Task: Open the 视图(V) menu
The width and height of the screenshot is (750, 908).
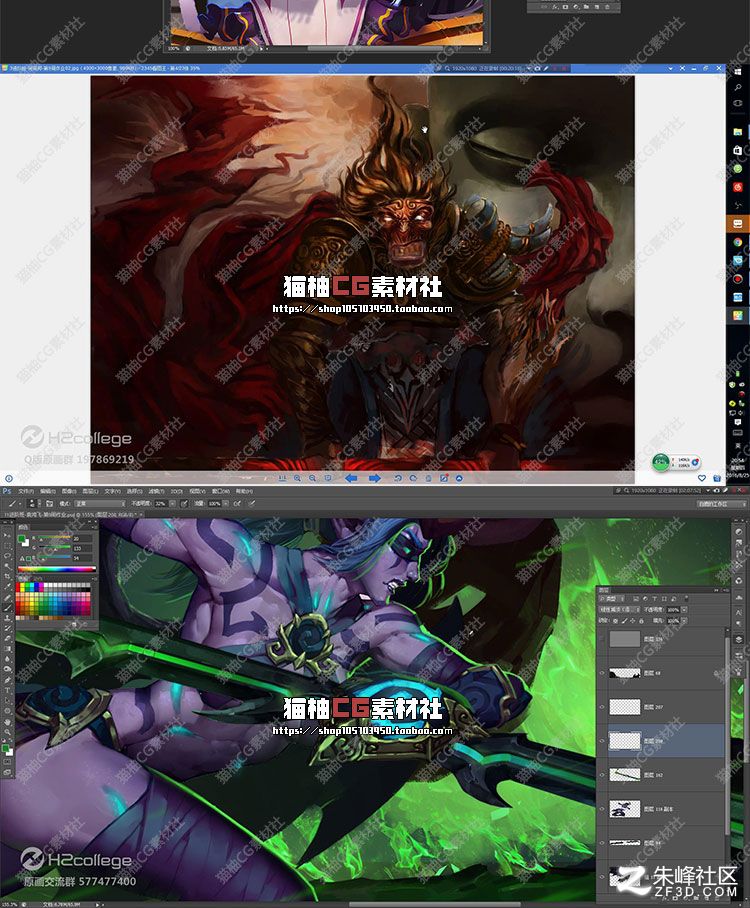Action: tap(197, 491)
